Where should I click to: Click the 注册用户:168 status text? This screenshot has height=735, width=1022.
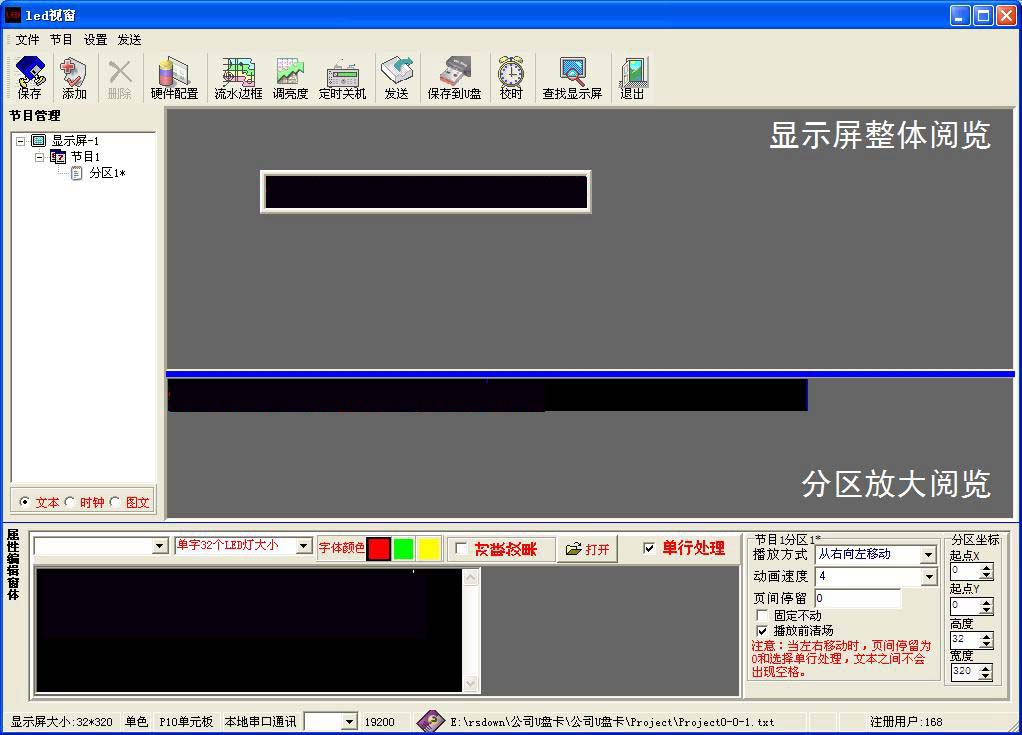coord(906,722)
